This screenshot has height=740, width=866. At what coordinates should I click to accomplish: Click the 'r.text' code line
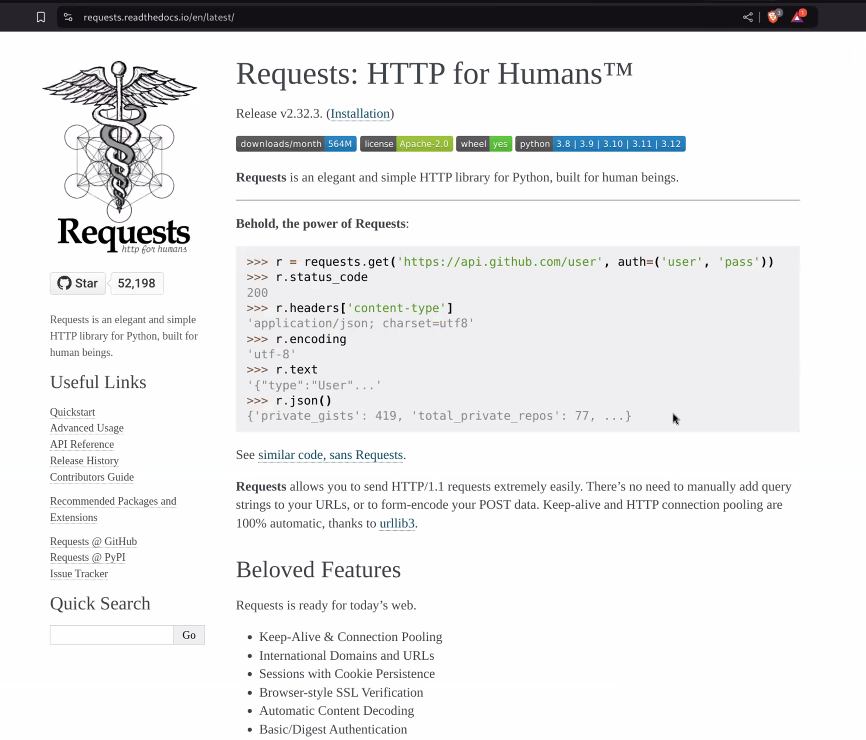282,370
